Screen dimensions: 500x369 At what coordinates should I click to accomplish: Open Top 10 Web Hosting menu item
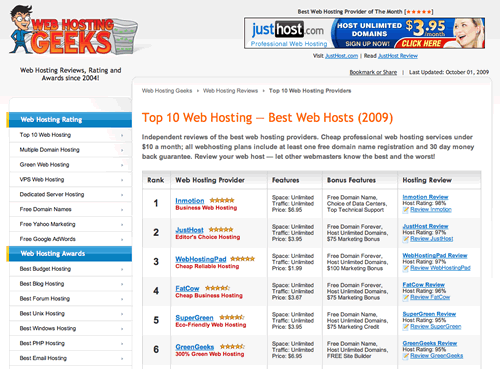coord(71,135)
